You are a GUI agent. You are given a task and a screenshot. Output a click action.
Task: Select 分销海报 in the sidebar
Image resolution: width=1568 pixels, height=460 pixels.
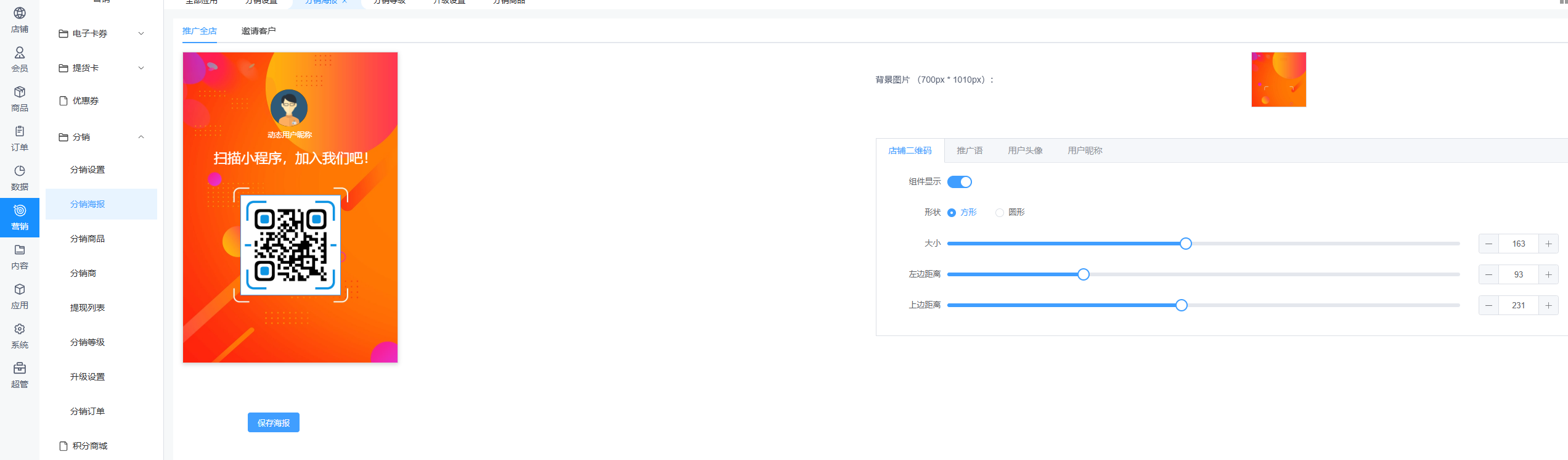click(x=101, y=204)
